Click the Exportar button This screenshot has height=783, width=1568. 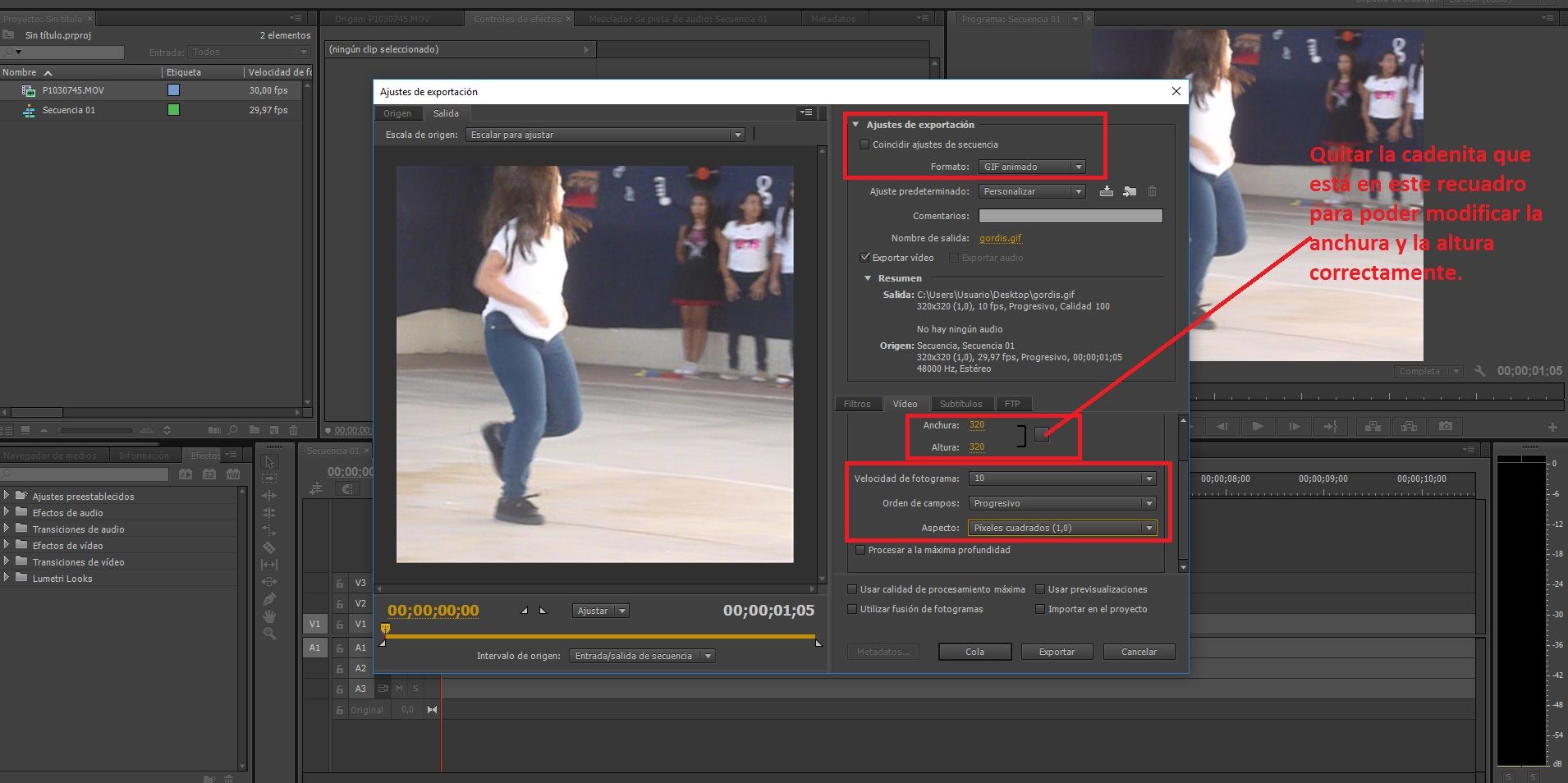[x=1057, y=652]
